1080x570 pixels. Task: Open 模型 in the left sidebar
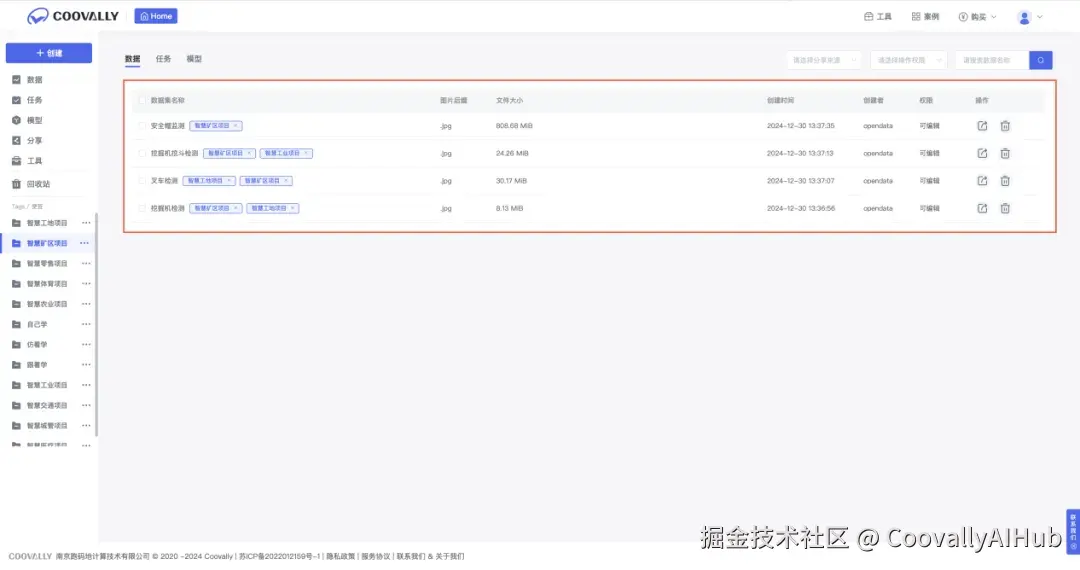coord(28,120)
